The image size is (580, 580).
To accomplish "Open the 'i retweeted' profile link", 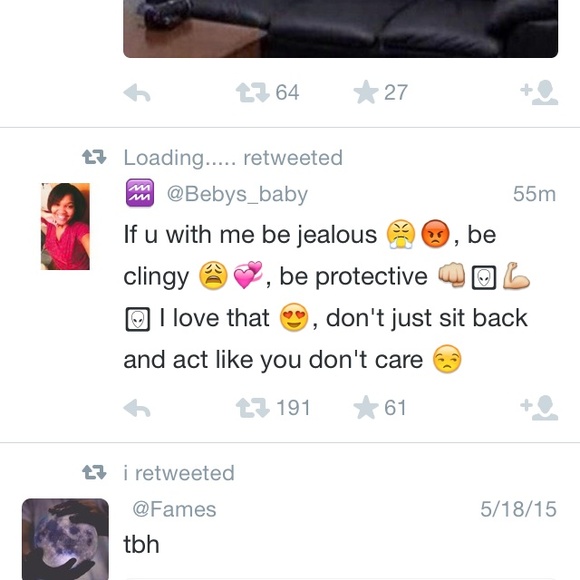I will 179,473.
